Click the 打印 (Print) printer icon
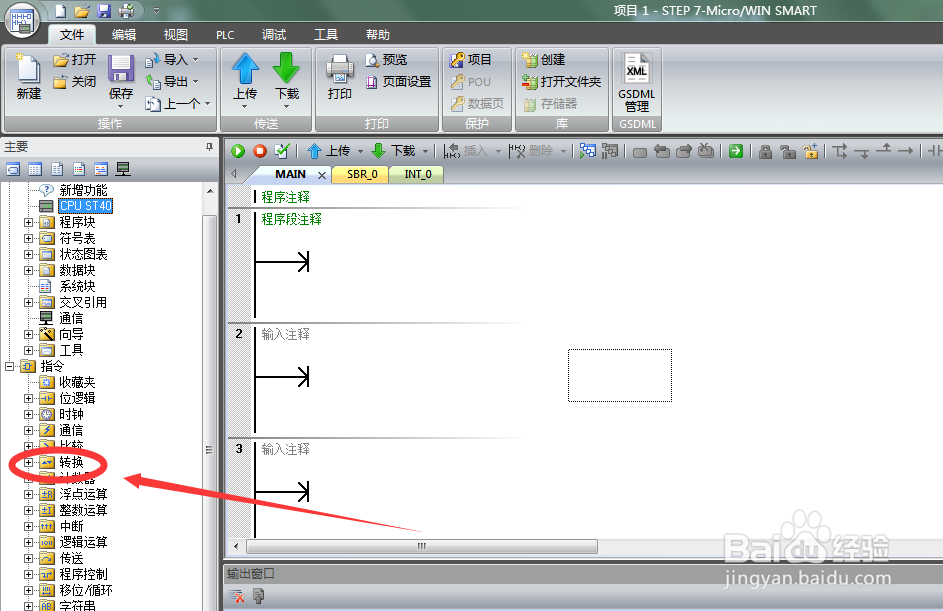Viewport: 943px width, 611px height. 340,69
